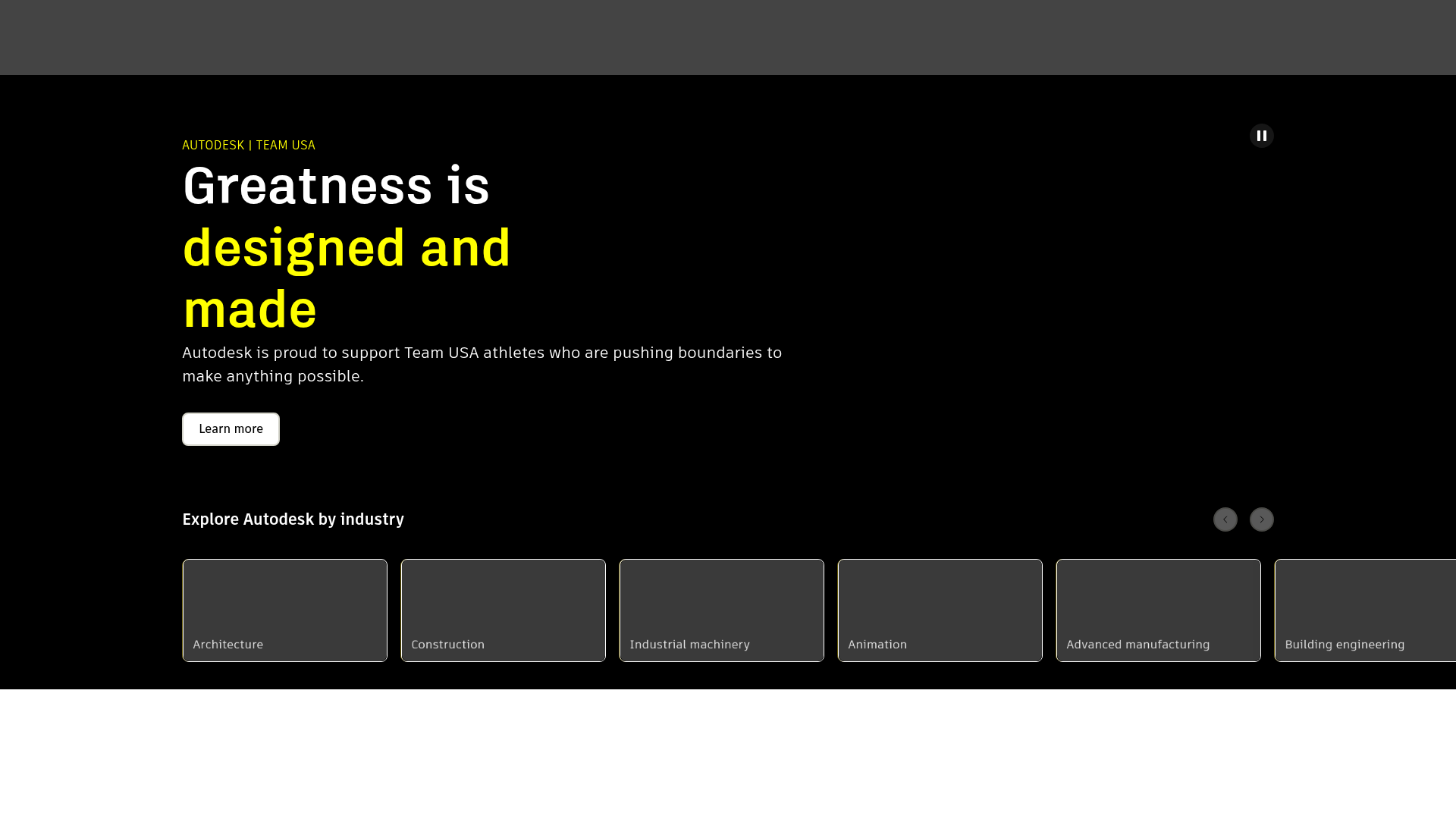Open the Architecture industry card
Image resolution: width=1456 pixels, height=819 pixels.
[284, 644]
